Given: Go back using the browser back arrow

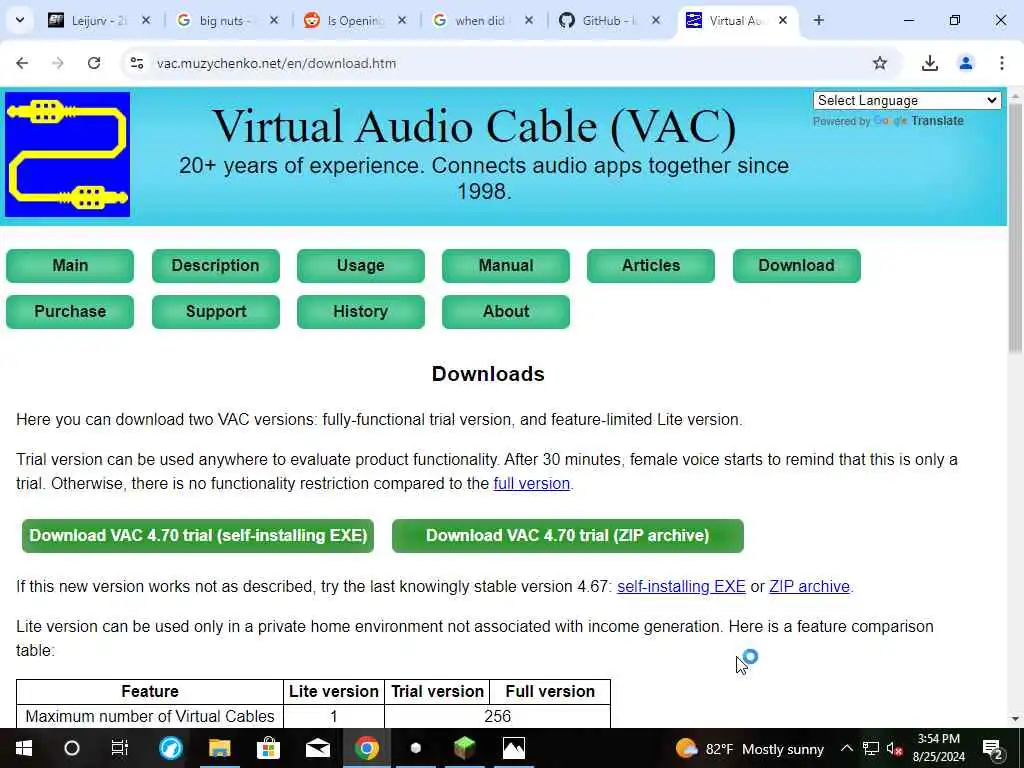Looking at the screenshot, I should 22,63.
